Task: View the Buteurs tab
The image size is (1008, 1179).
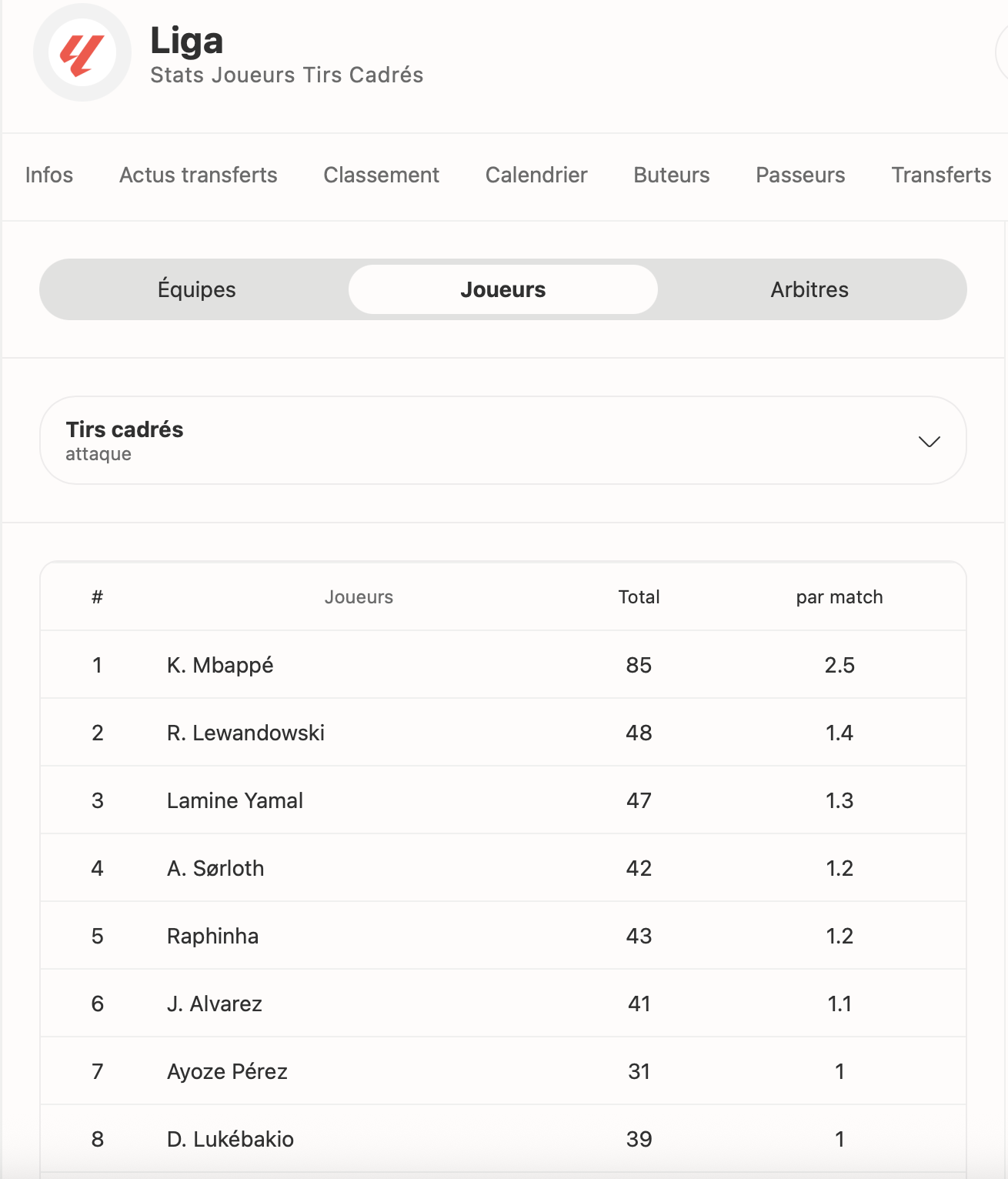Action: tap(671, 175)
